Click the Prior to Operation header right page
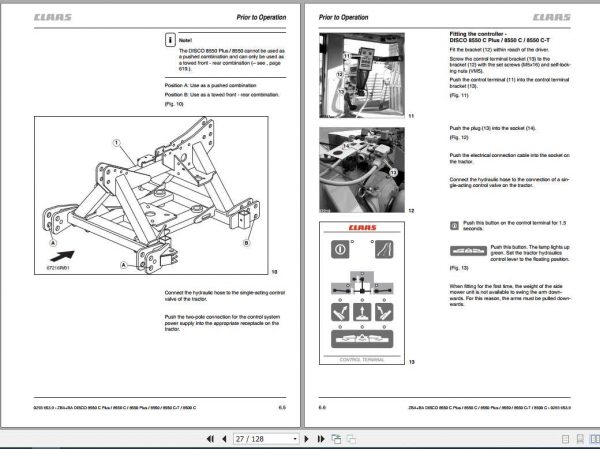The height and width of the screenshot is (449, 600). 343,17
